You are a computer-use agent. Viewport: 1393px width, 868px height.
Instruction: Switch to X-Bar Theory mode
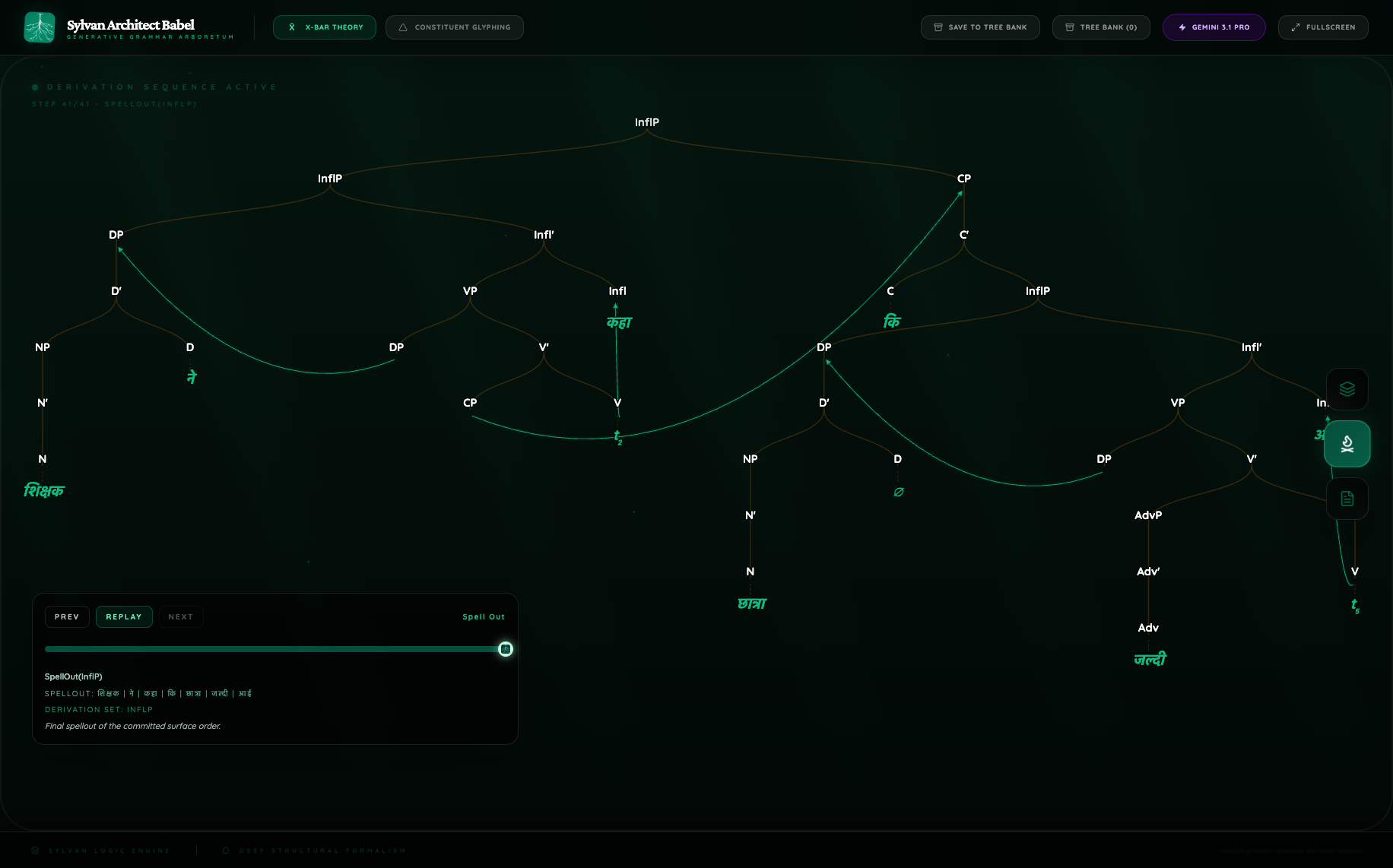click(325, 27)
